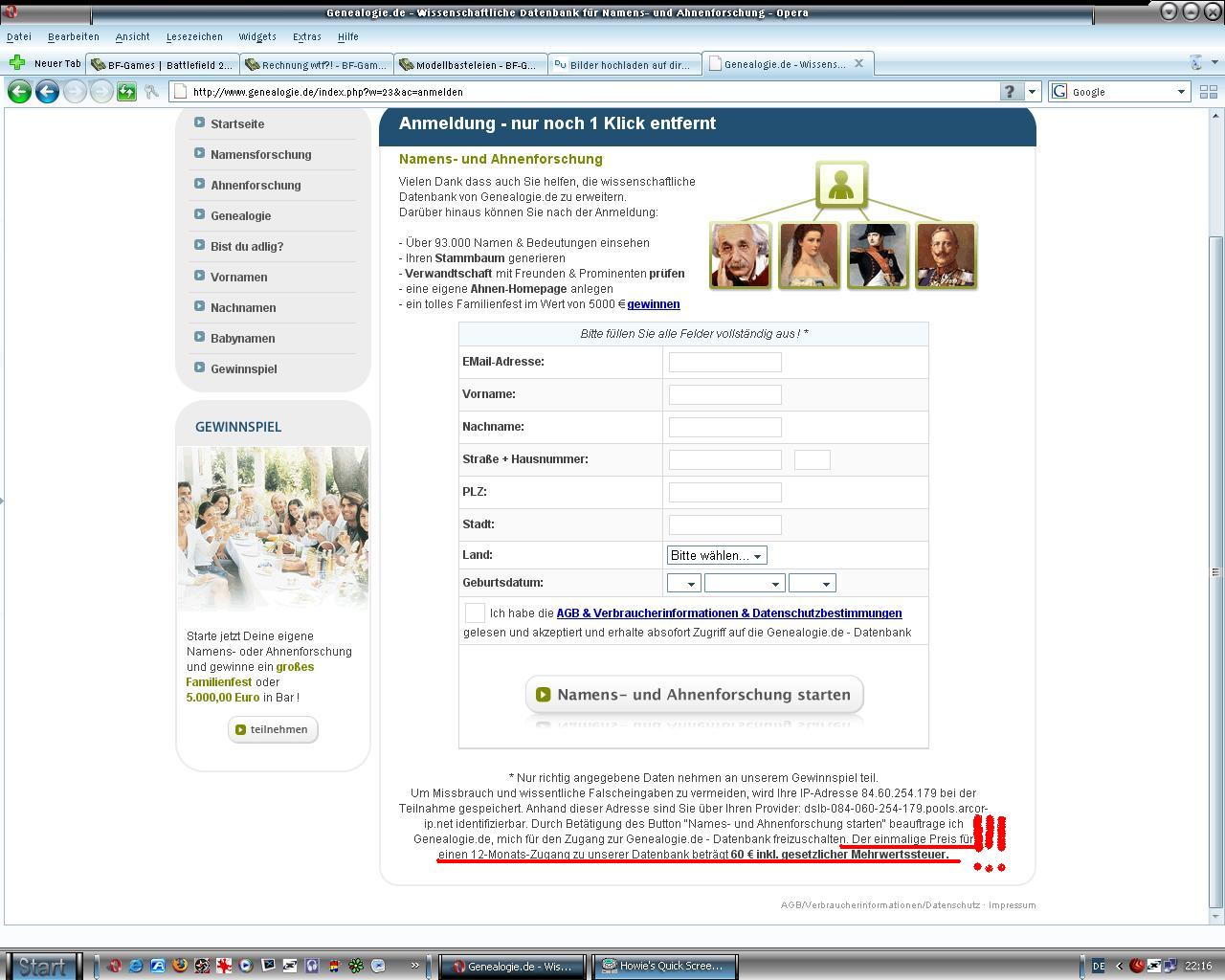Click the Gewinnspiel family party image
Image resolution: width=1225 pixels, height=980 pixels.
click(273, 528)
